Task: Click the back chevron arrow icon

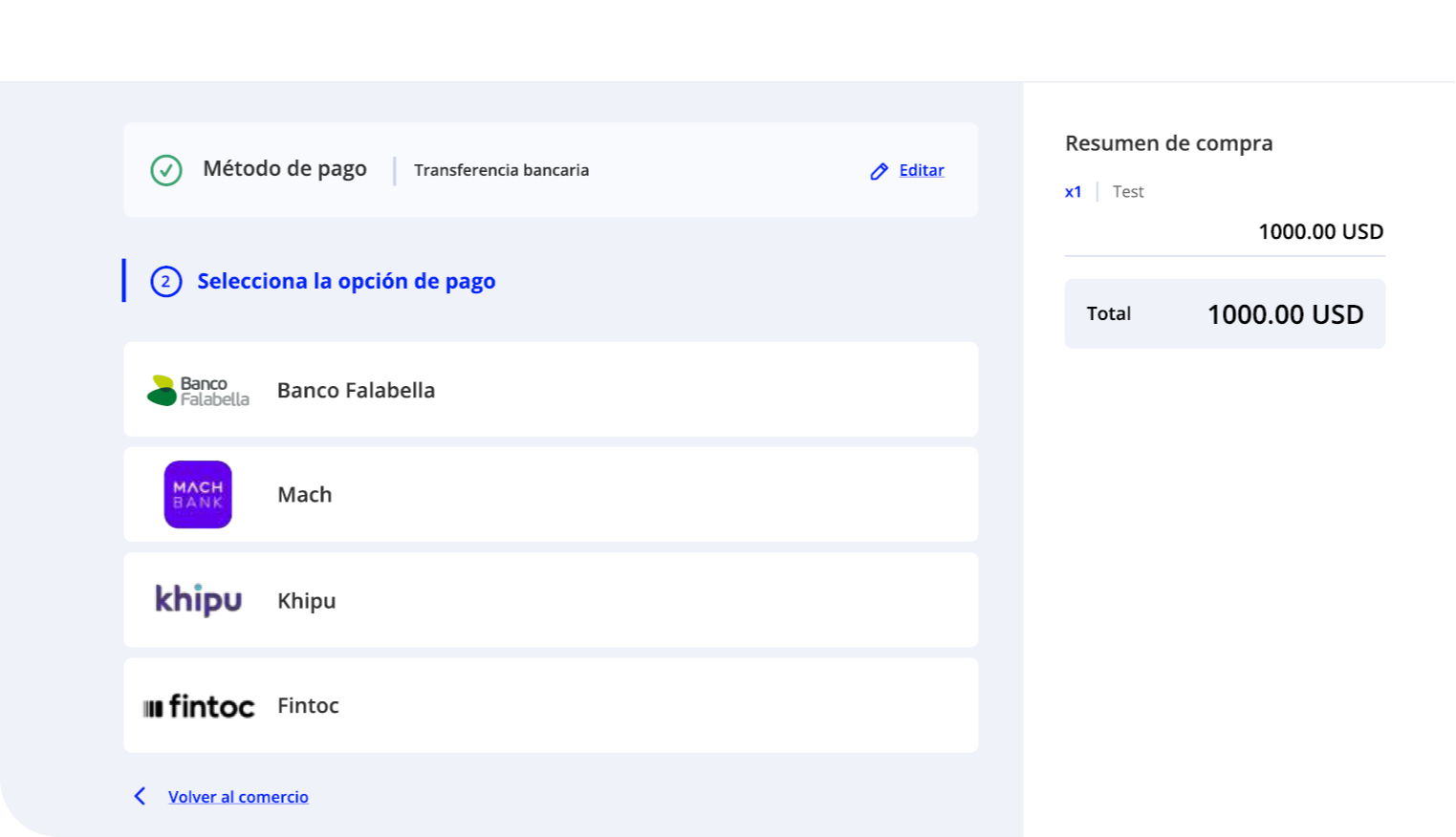Action: point(140,796)
